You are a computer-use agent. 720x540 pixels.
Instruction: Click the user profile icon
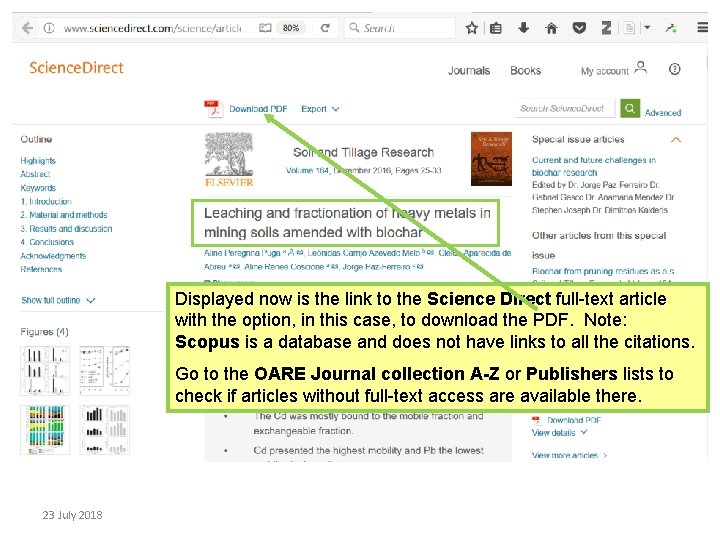pyautogui.click(x=641, y=68)
